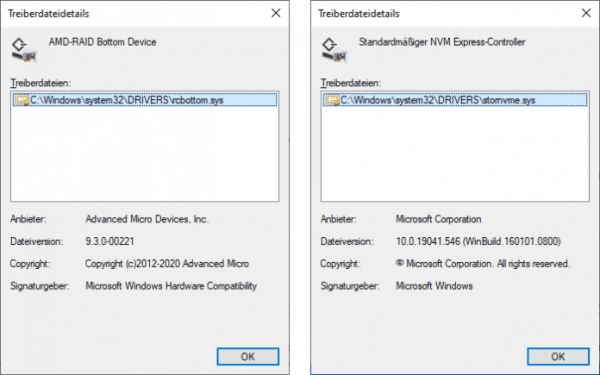
Task: Click file version '9.3.0-00221'
Action: pos(110,241)
